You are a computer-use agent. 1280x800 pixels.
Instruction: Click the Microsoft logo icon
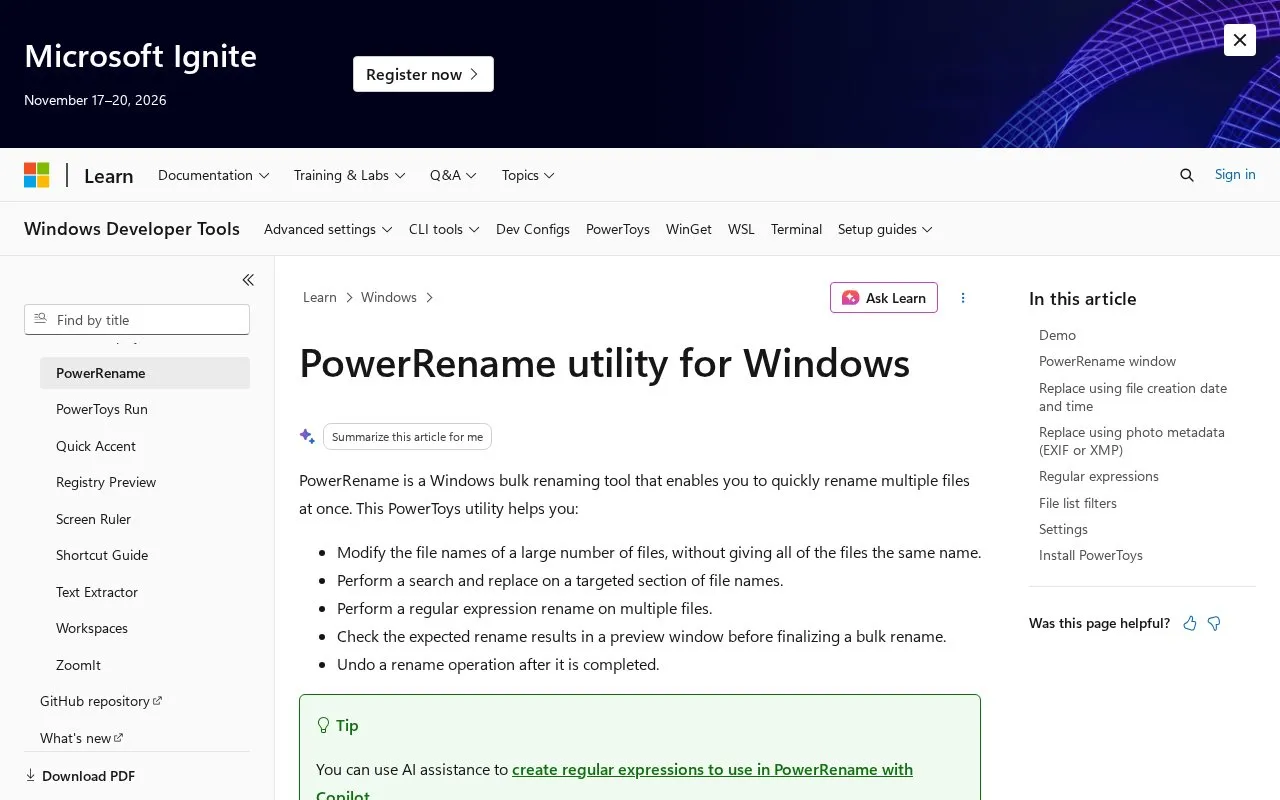coord(37,175)
